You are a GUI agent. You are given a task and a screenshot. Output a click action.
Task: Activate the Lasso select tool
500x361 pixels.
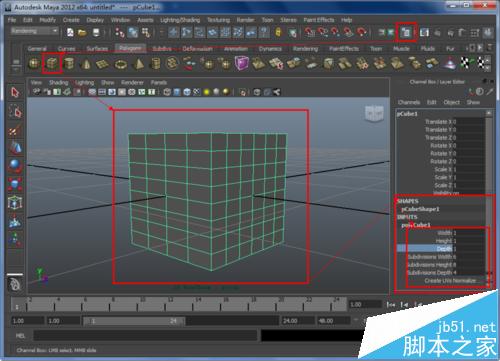[15, 111]
